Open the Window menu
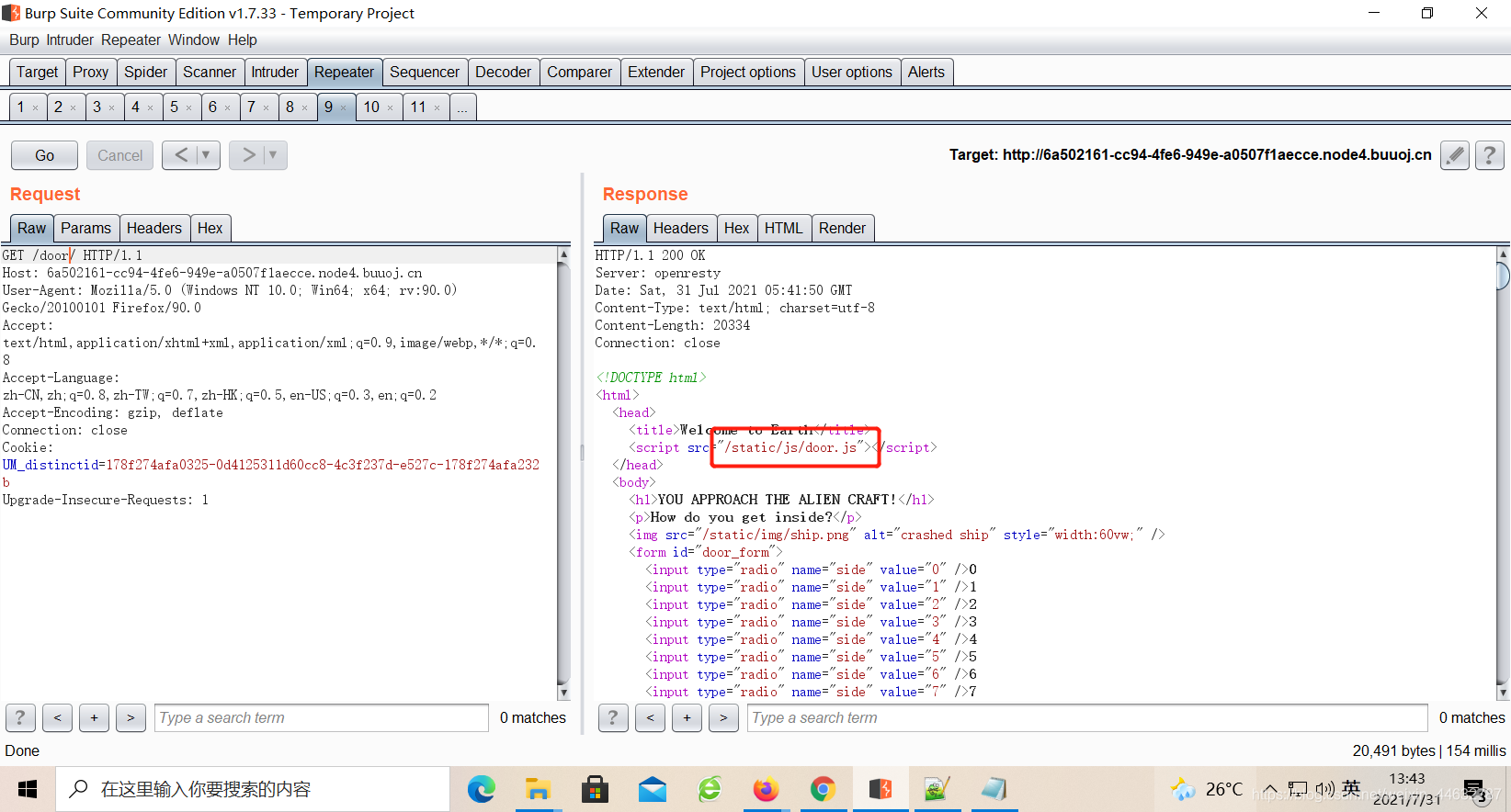 [194, 39]
